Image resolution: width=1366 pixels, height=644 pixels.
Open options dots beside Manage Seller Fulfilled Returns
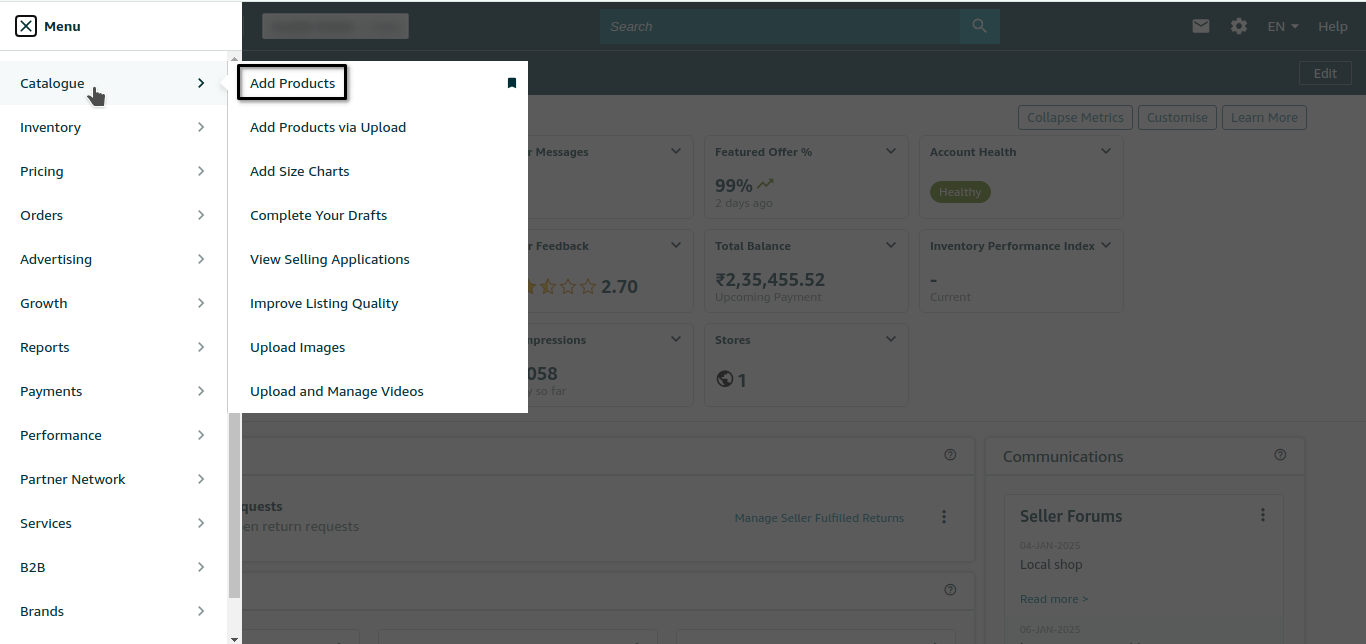[x=944, y=517]
